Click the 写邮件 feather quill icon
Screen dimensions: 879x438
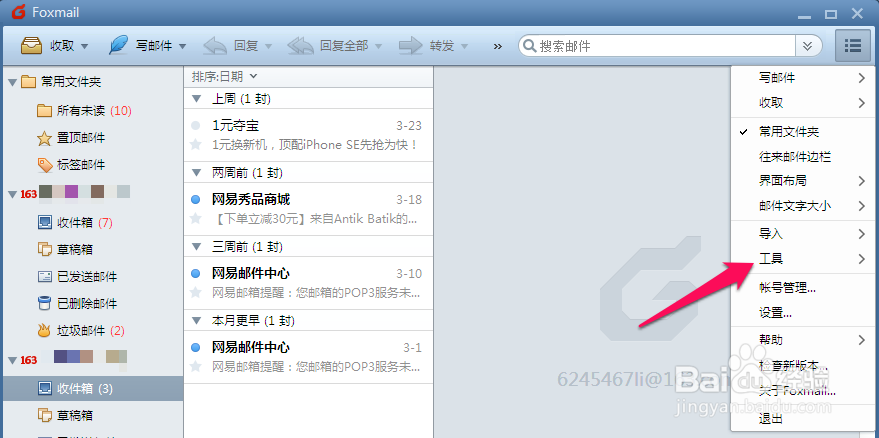click(x=118, y=45)
